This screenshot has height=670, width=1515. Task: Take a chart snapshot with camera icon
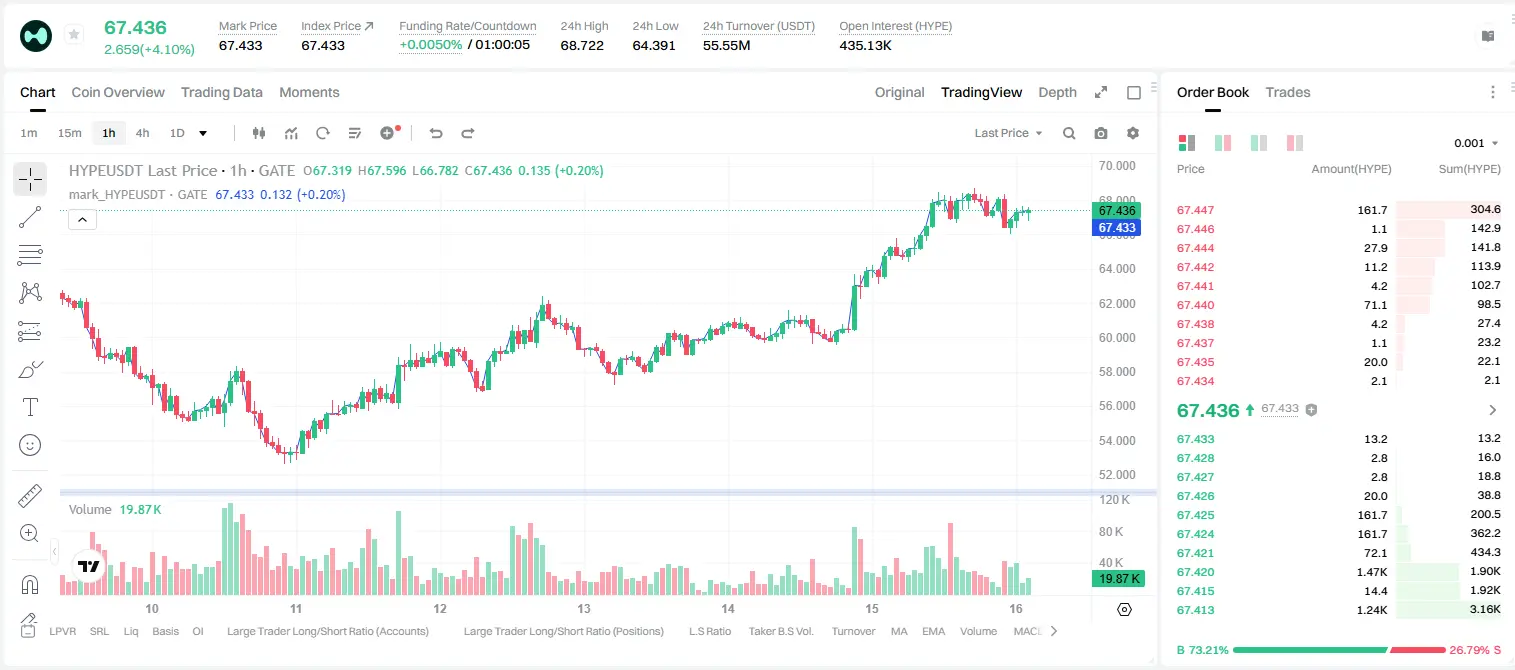coord(1101,133)
